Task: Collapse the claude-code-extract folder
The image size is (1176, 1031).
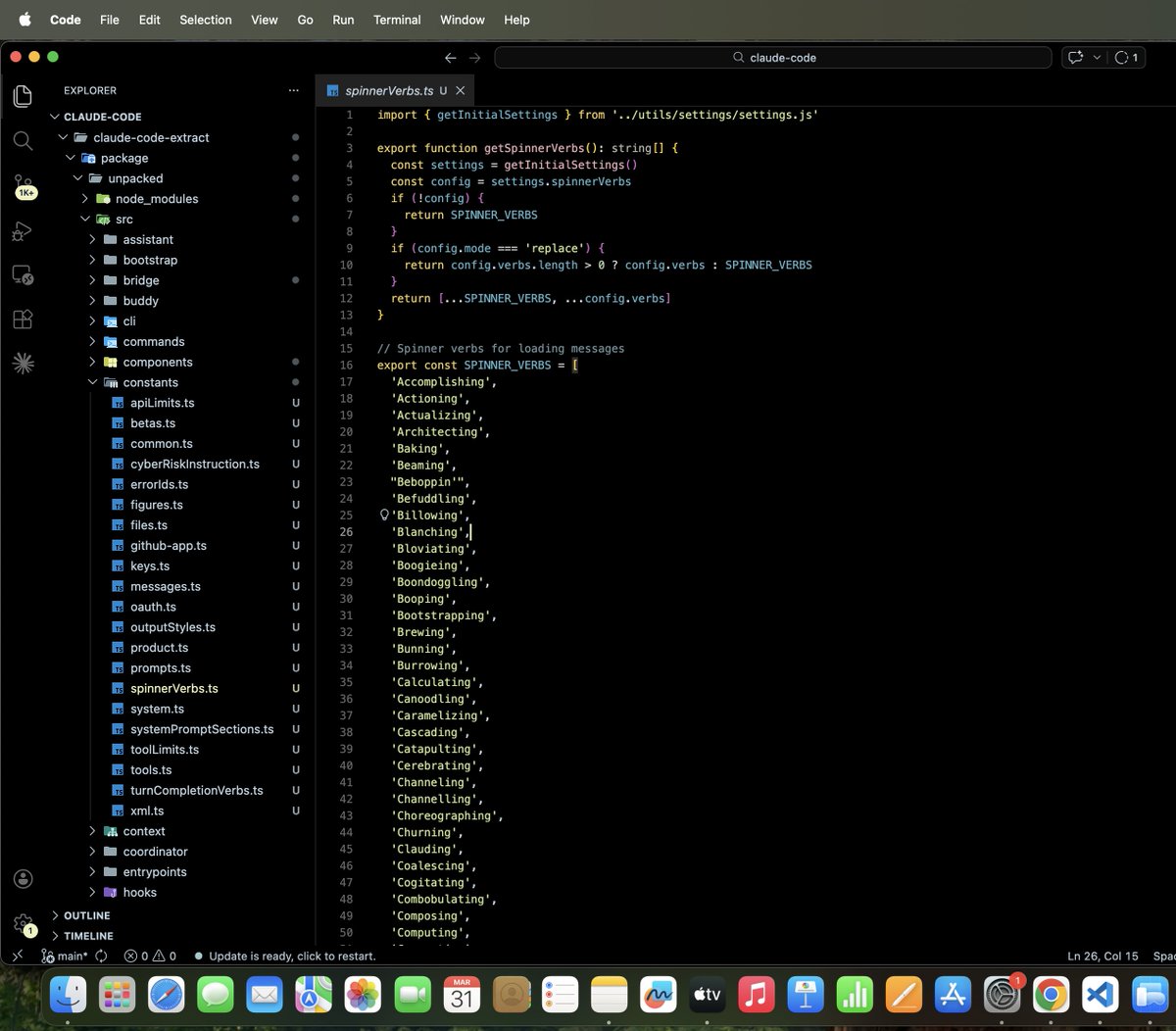Action: 63,137
